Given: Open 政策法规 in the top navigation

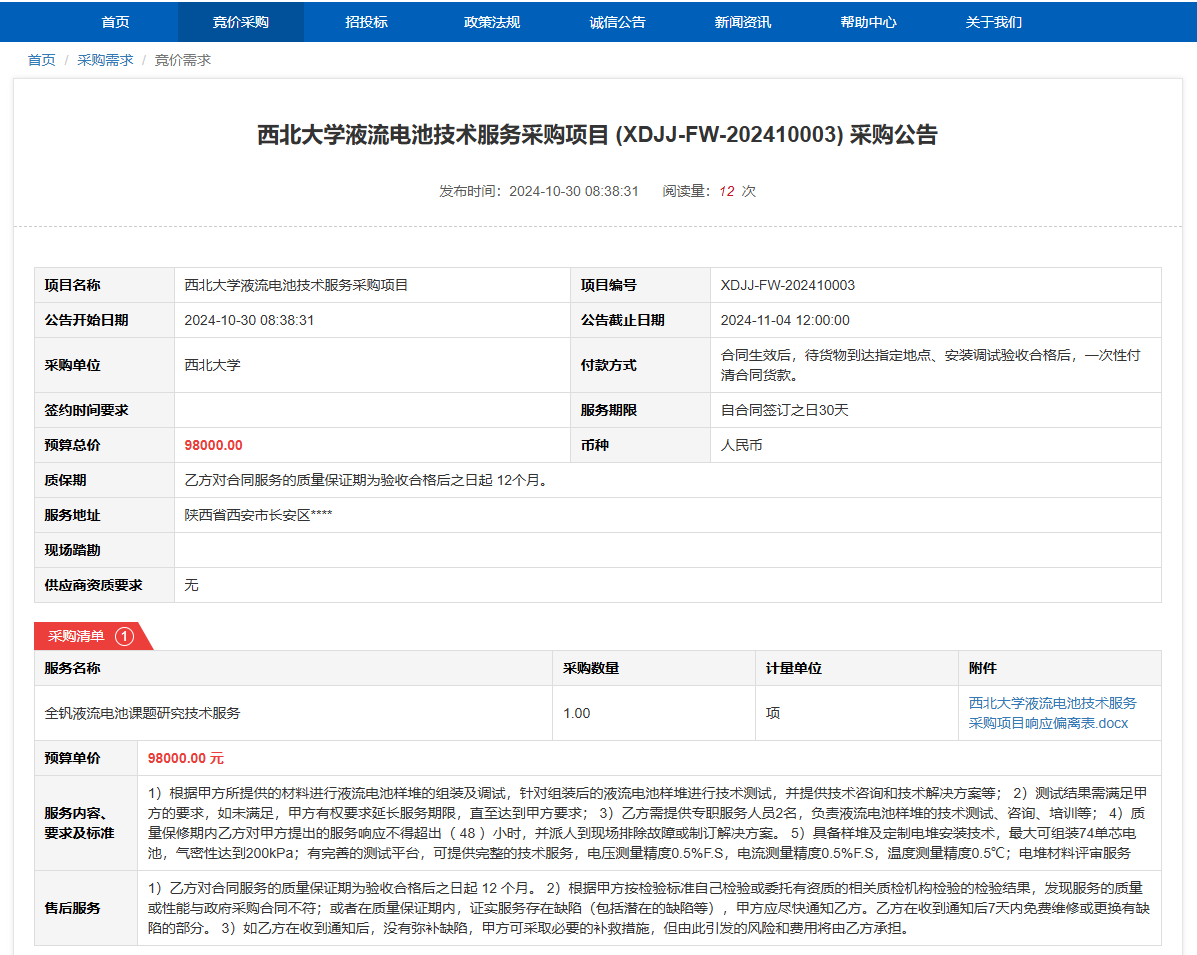Looking at the screenshot, I should pyautogui.click(x=492, y=22).
